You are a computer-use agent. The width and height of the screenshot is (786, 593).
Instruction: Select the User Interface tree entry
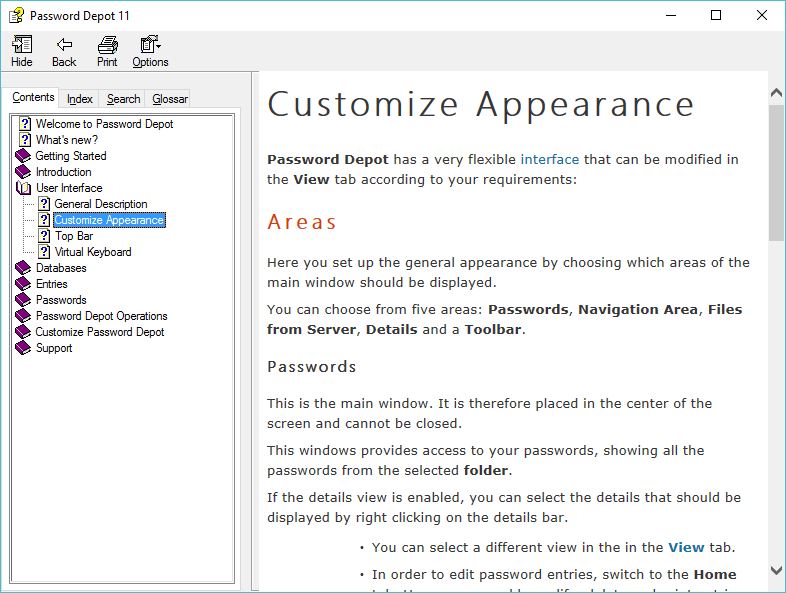tap(69, 188)
